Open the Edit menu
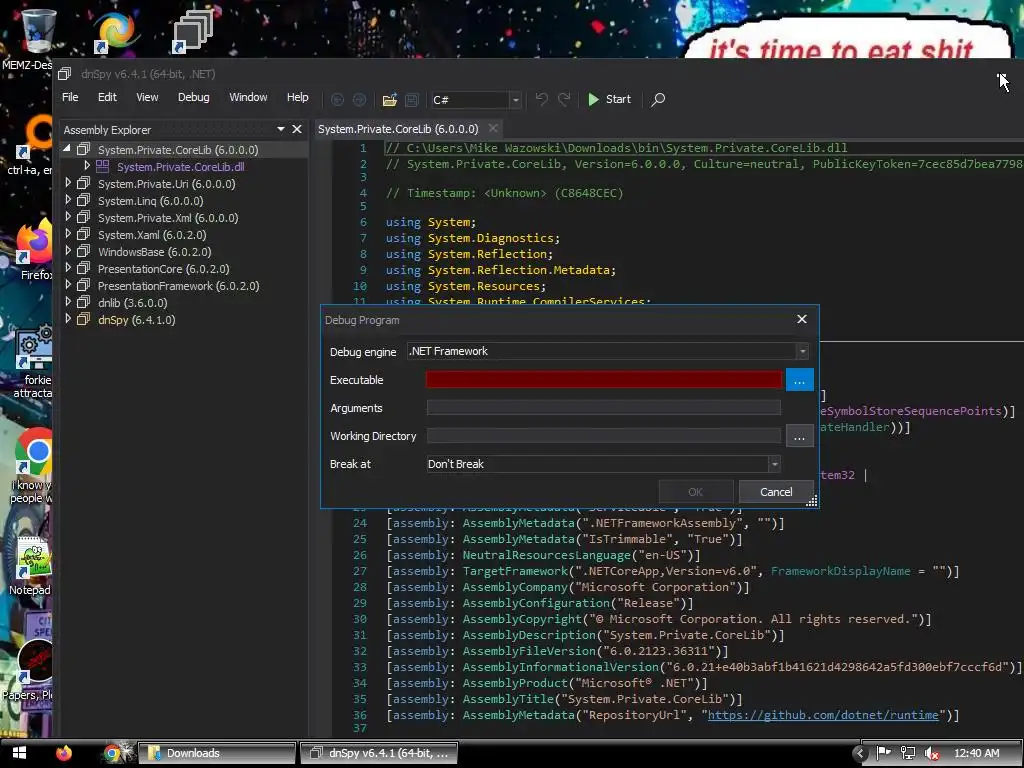The image size is (1024, 768). click(107, 97)
